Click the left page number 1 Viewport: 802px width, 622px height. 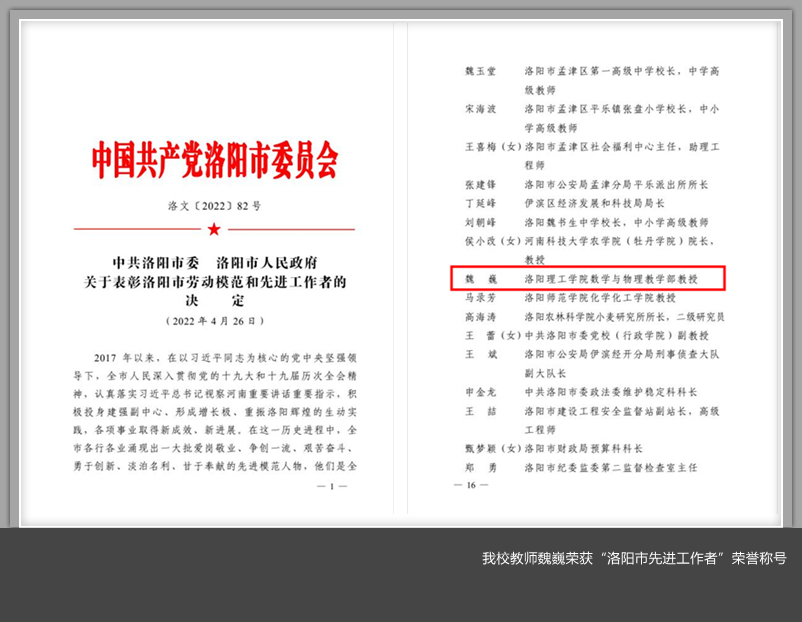(331, 485)
